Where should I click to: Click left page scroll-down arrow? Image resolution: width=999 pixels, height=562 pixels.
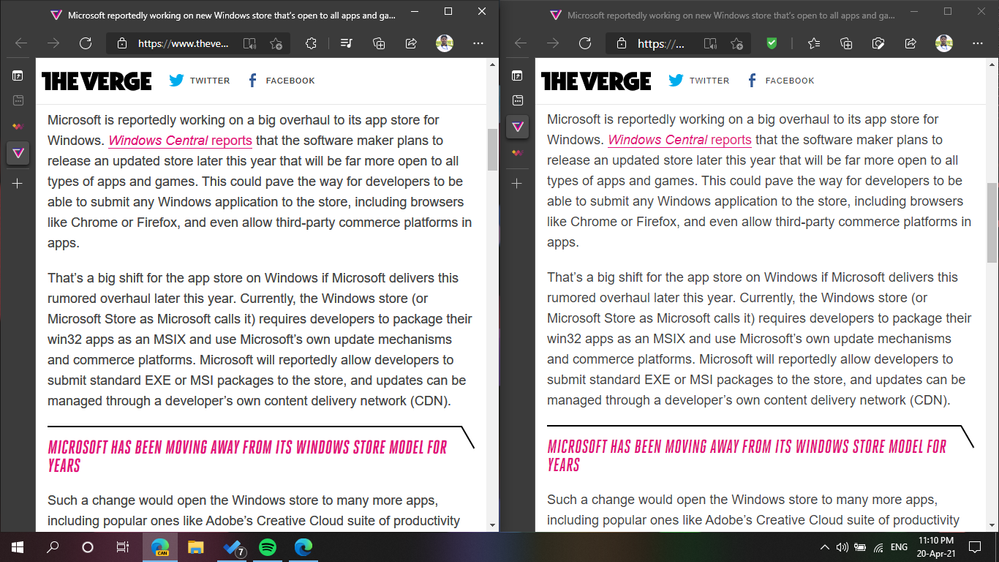coord(492,525)
